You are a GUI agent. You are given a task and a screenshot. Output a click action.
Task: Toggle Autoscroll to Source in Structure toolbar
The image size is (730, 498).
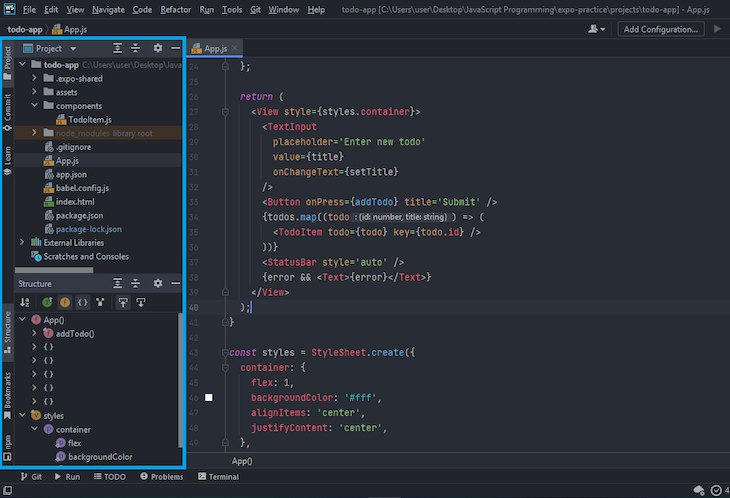pyautogui.click(x=123, y=302)
